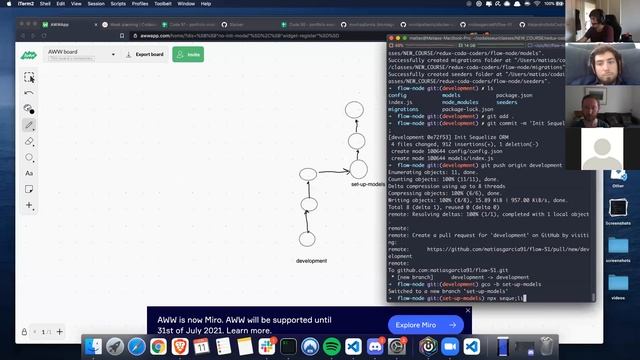Click the set-up-models label on board

368,184
